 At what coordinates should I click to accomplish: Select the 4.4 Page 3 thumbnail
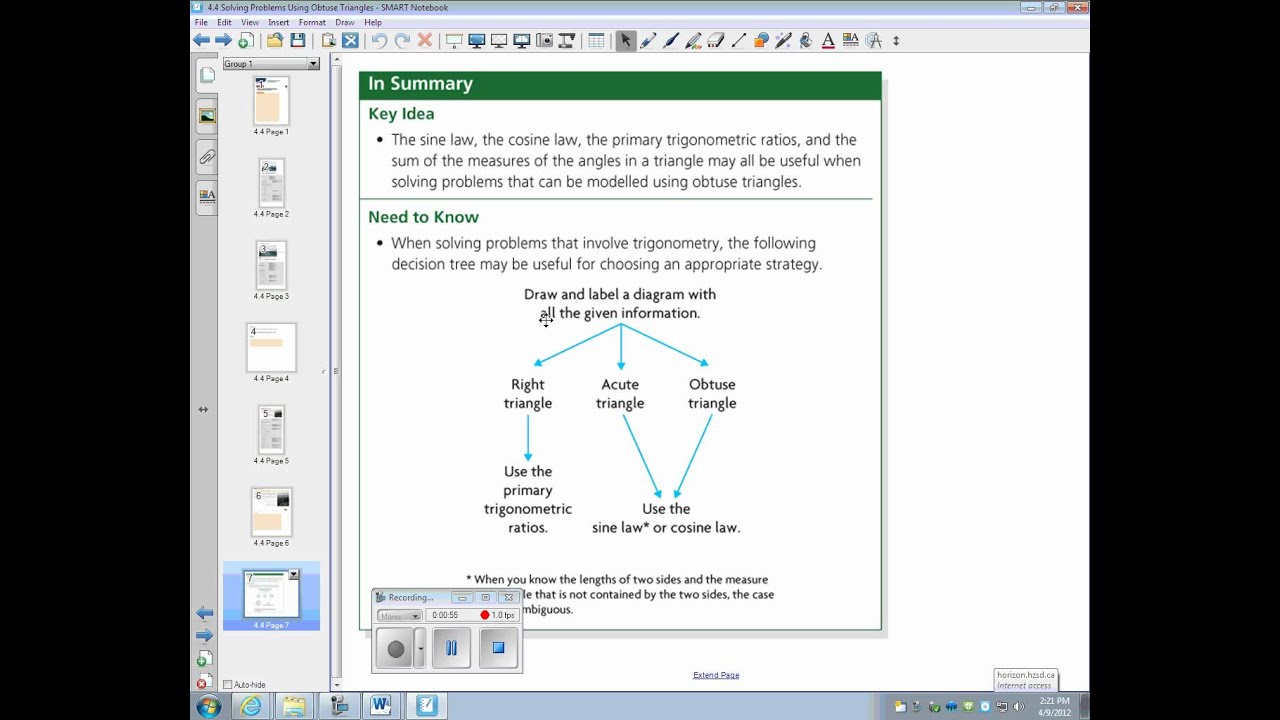tap(271, 265)
